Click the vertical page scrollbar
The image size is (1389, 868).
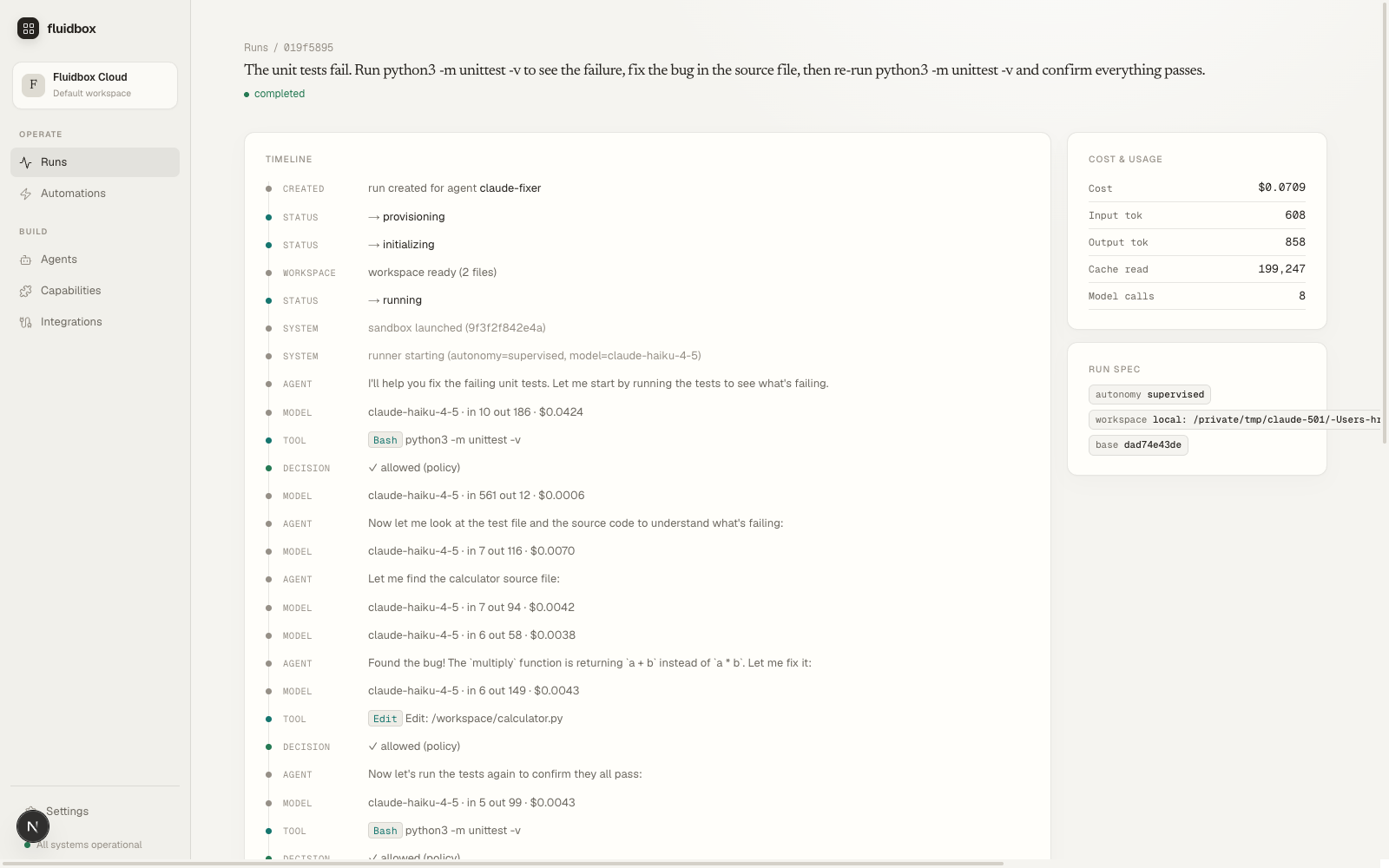1385,221
